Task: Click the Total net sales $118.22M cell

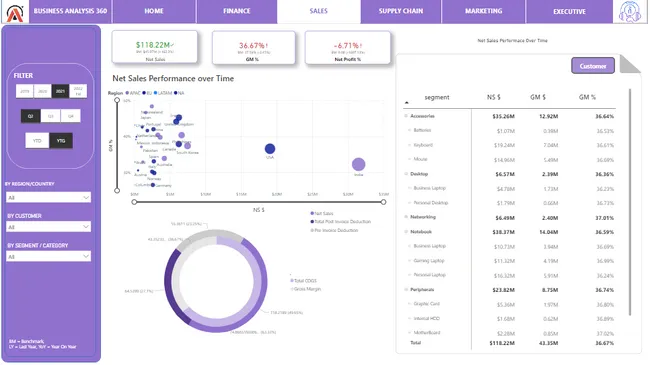Action: click(x=502, y=343)
